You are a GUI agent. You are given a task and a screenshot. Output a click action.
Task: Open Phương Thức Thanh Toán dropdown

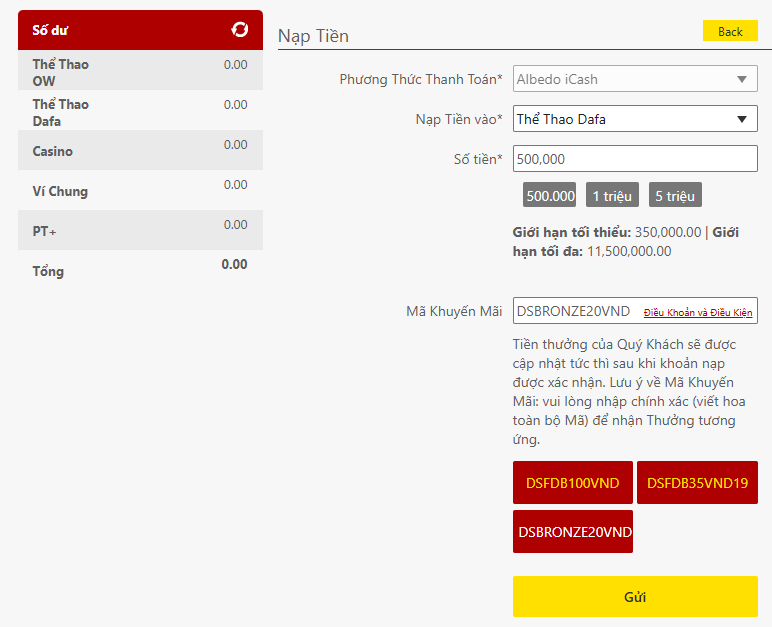tap(635, 79)
